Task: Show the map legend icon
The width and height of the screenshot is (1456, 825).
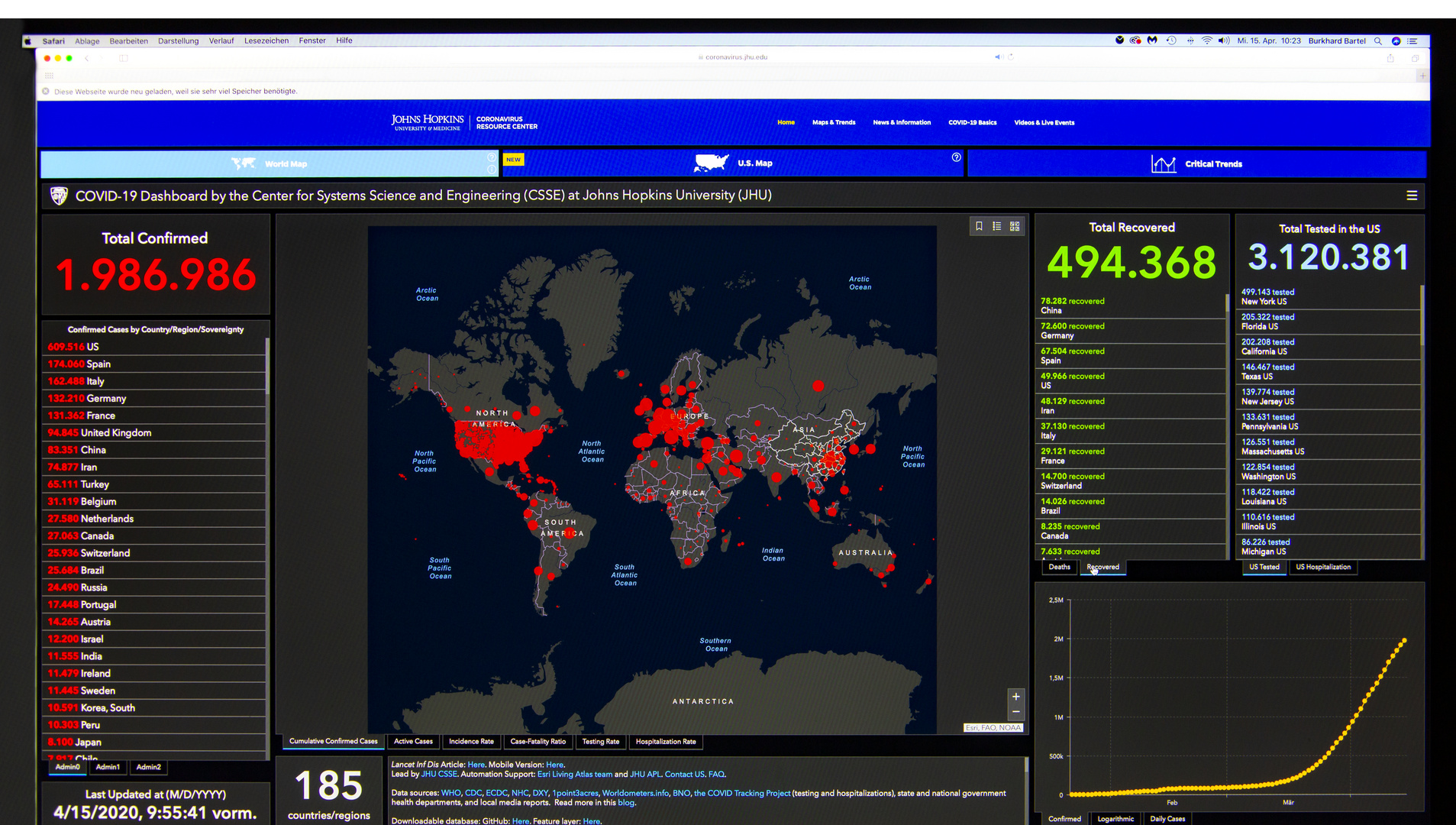Action: (x=996, y=226)
